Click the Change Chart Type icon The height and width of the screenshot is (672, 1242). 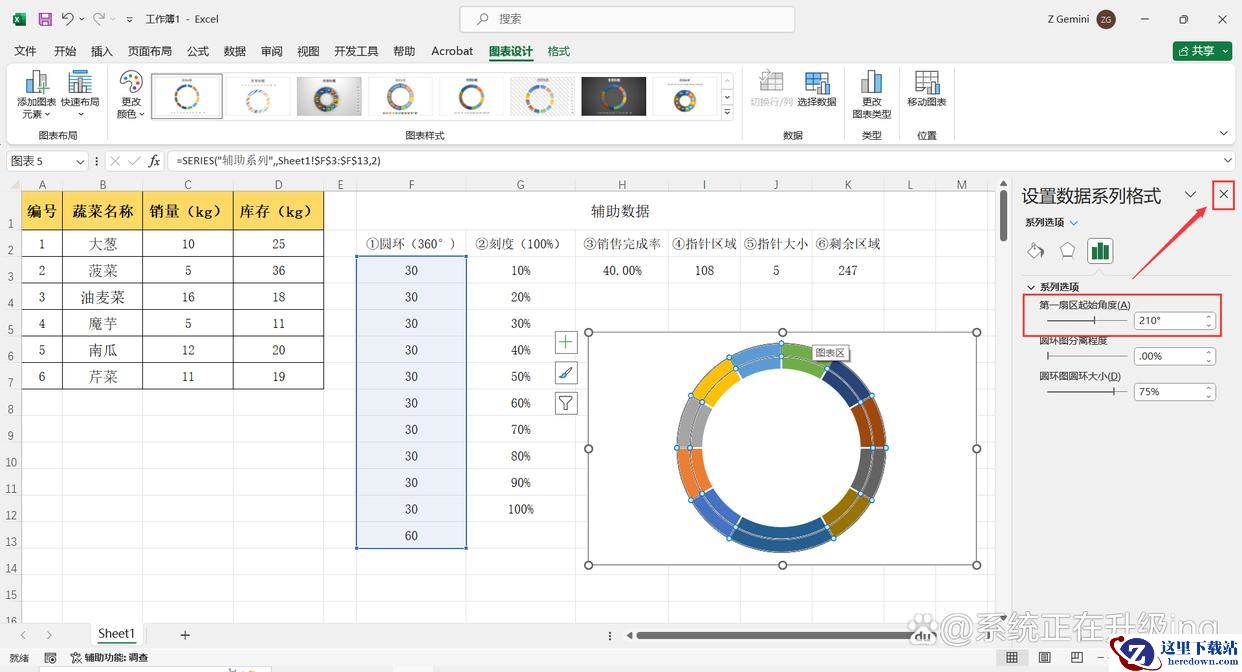tap(871, 84)
